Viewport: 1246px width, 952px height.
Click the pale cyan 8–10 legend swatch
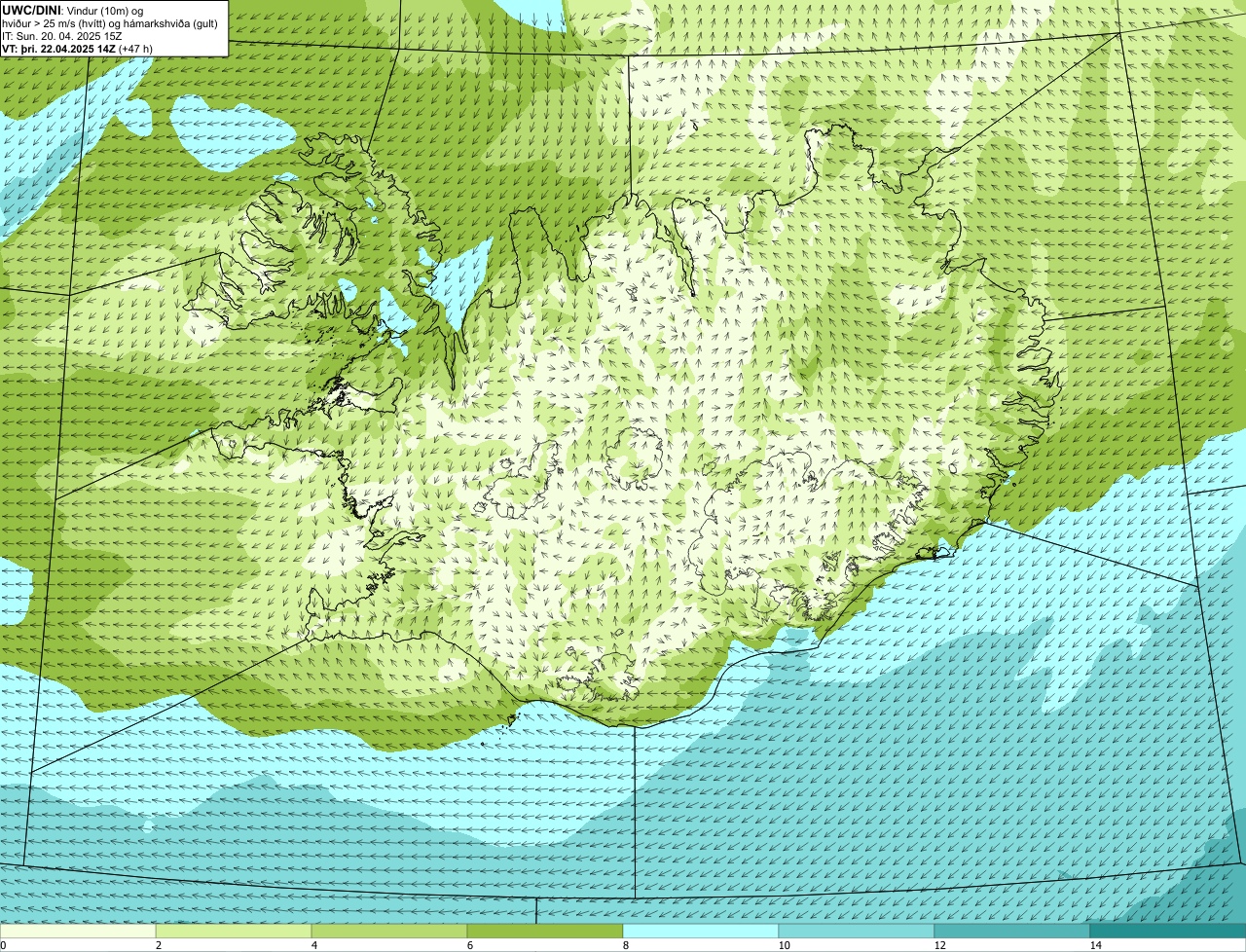[701, 931]
